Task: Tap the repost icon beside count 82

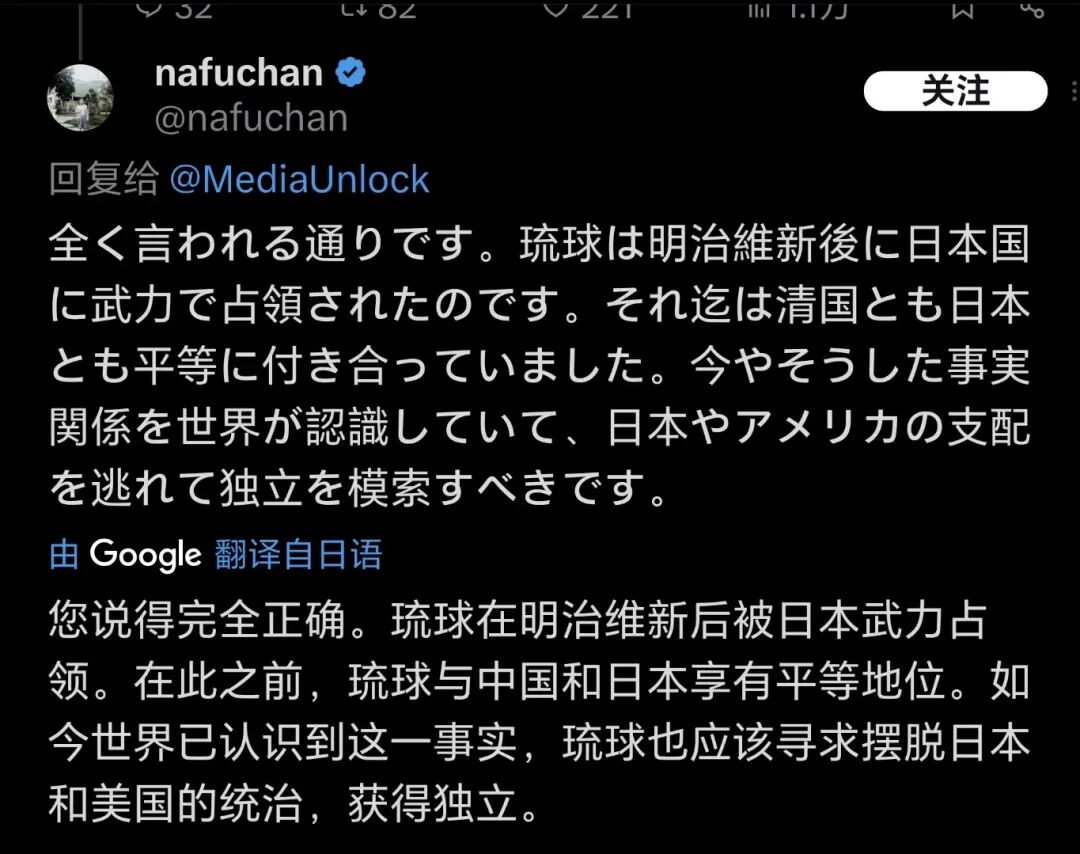Action: [x=353, y=8]
